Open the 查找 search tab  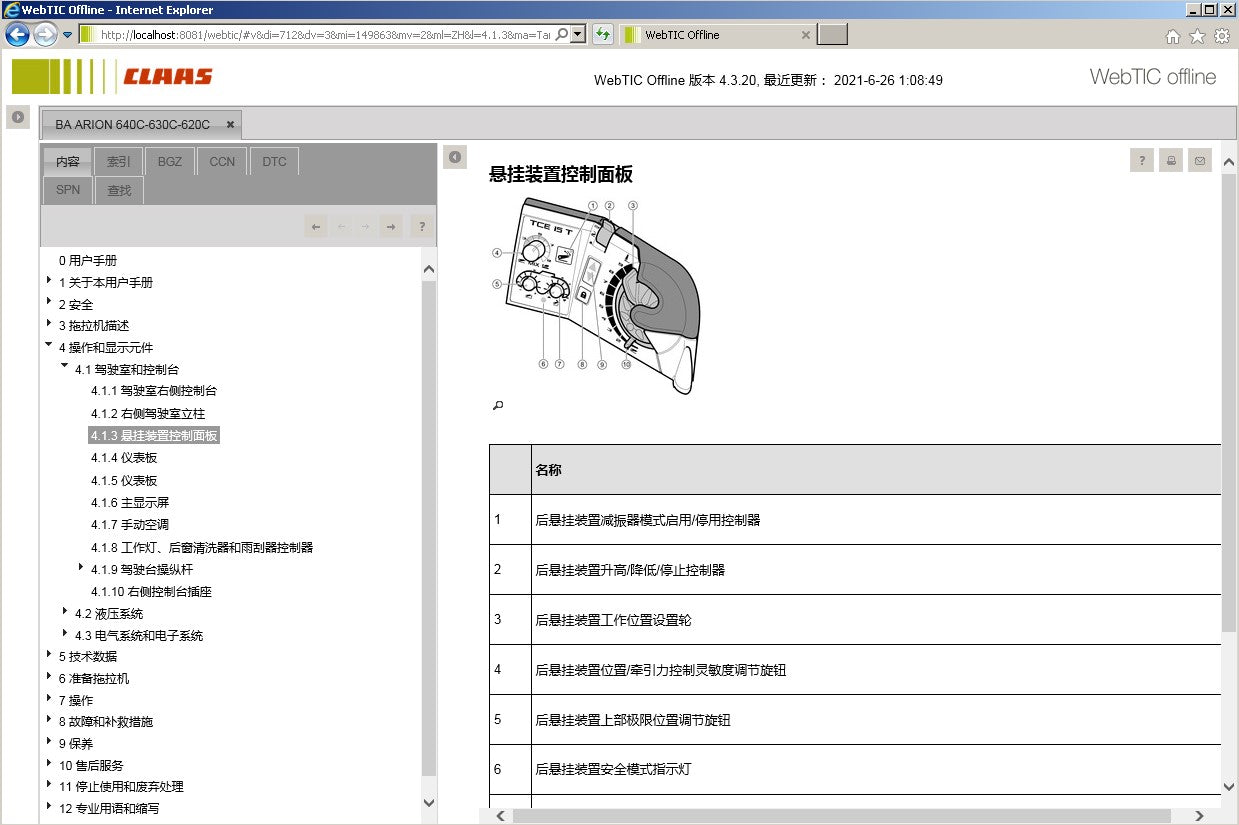119,189
